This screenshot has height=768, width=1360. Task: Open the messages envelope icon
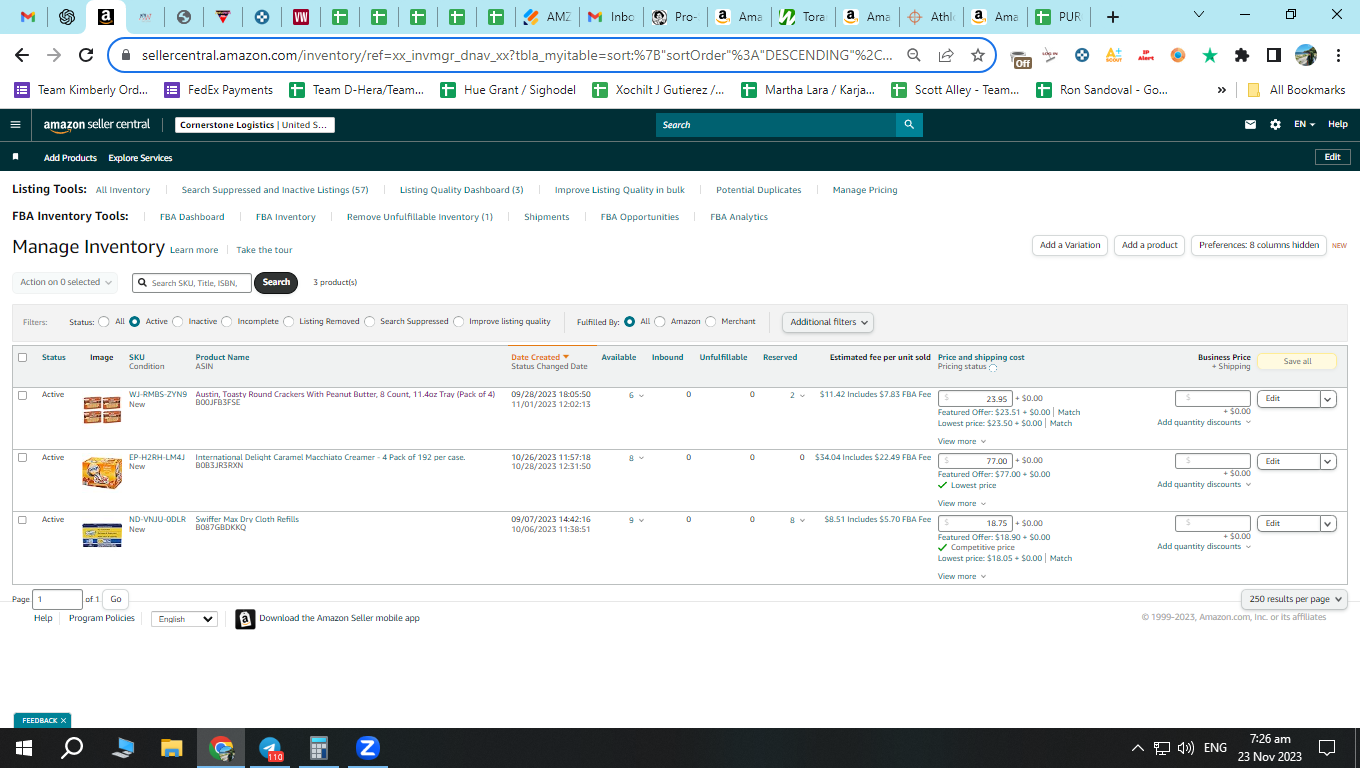(x=1250, y=125)
